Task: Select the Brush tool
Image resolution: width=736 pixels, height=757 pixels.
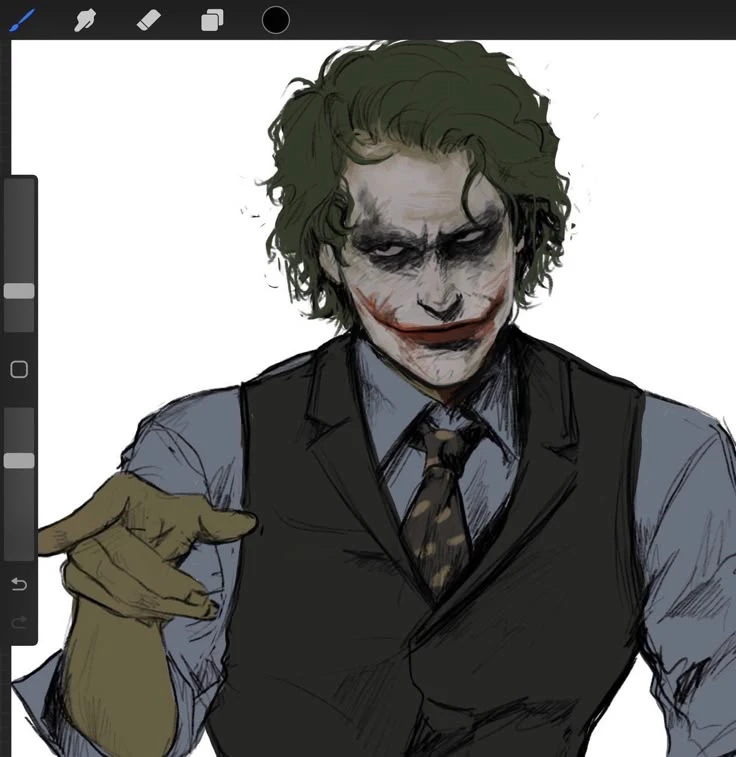Action: pos(22,20)
